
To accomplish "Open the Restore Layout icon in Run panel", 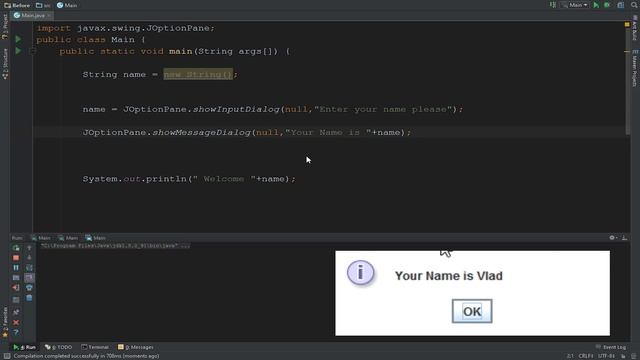I will [16, 299].
